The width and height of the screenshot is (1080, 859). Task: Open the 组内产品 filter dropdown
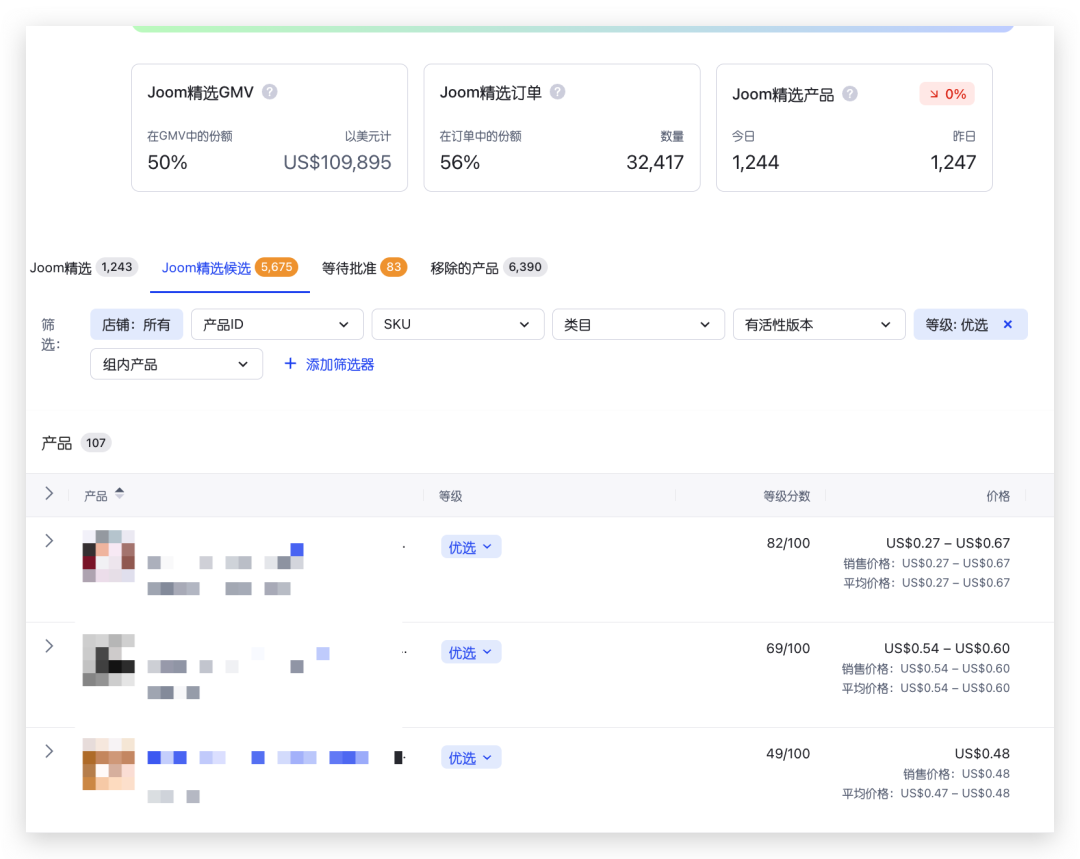coord(176,364)
